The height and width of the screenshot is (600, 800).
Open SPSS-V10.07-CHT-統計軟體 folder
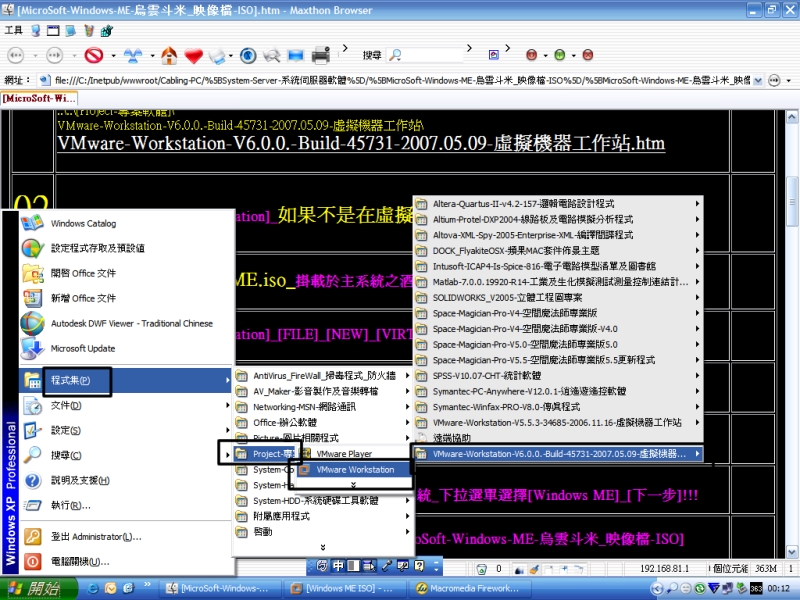[558, 376]
